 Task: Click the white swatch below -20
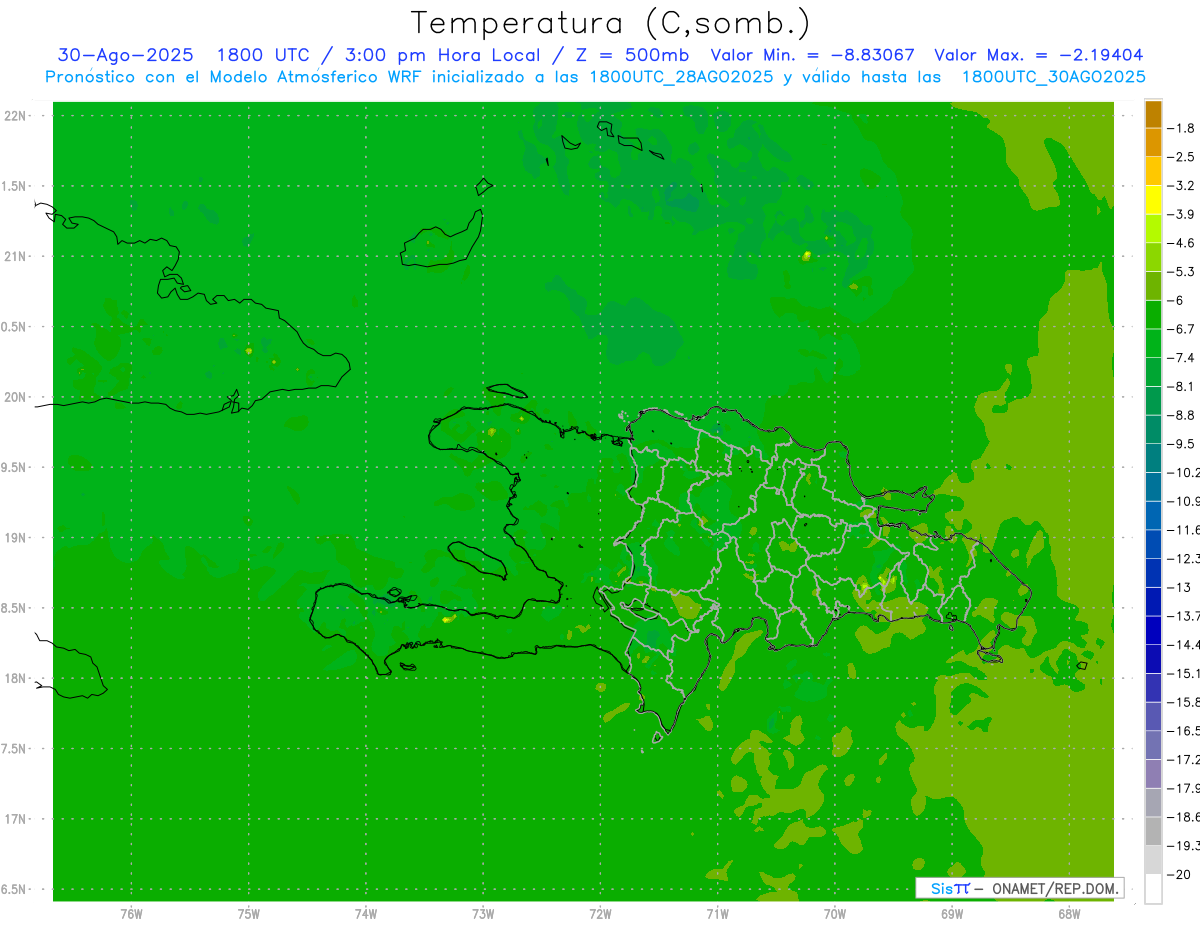point(1153,888)
